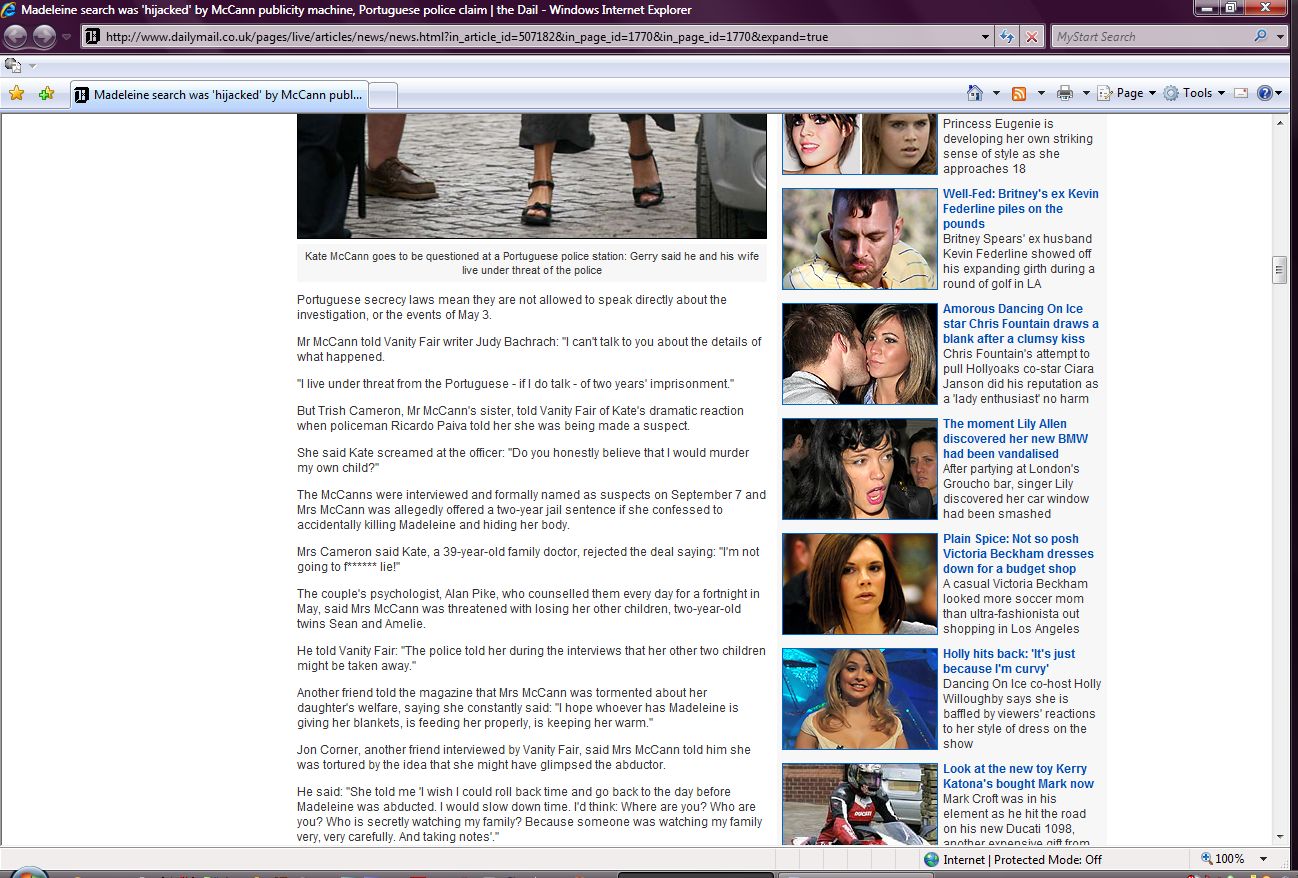Open the Favorites Center star icon
Viewport: 1298px width, 878px height.
pyautogui.click(x=16, y=94)
